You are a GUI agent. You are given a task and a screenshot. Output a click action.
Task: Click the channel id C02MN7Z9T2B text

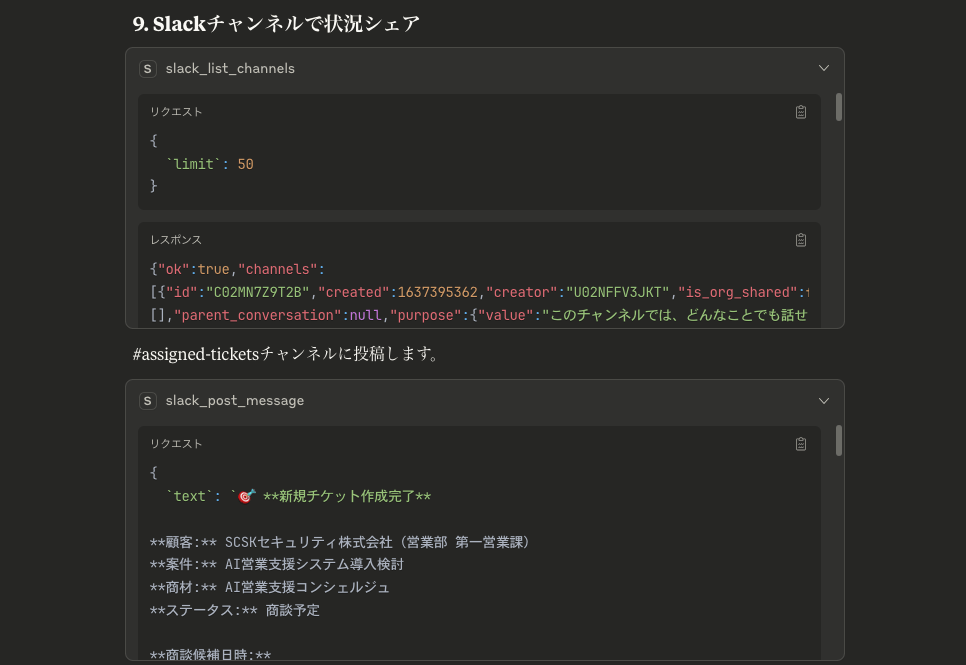(258, 292)
